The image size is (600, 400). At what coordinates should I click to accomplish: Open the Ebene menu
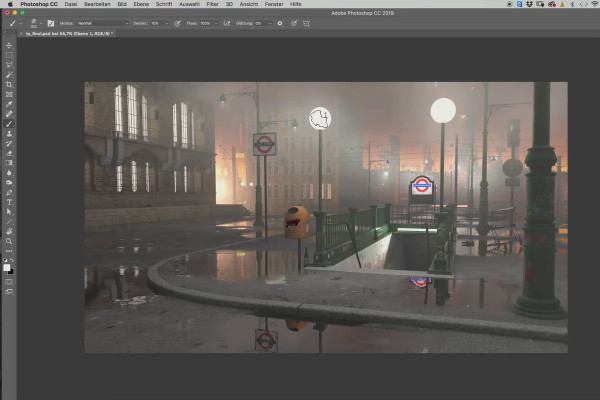141,4
